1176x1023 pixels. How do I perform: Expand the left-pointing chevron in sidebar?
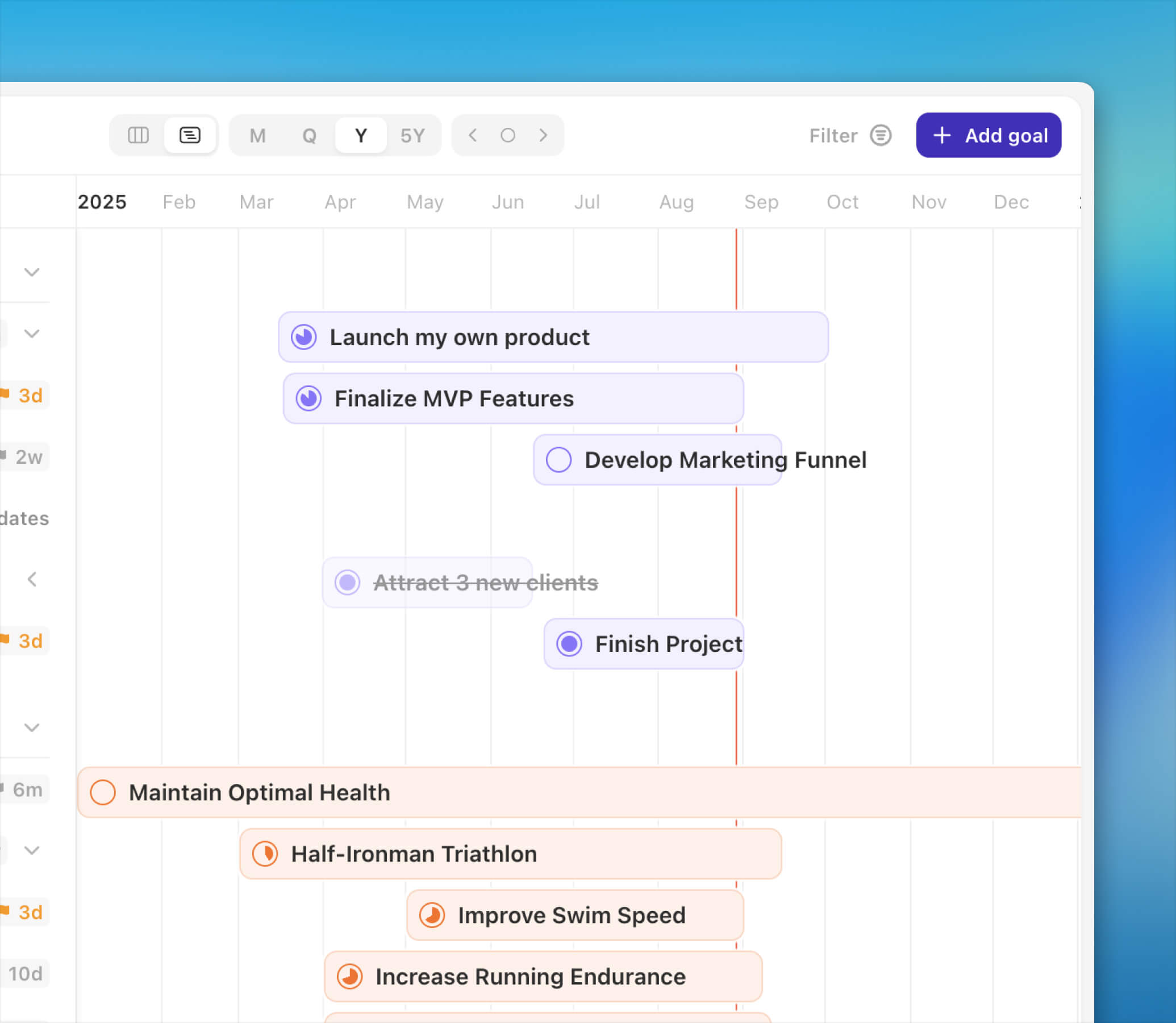pos(32,580)
